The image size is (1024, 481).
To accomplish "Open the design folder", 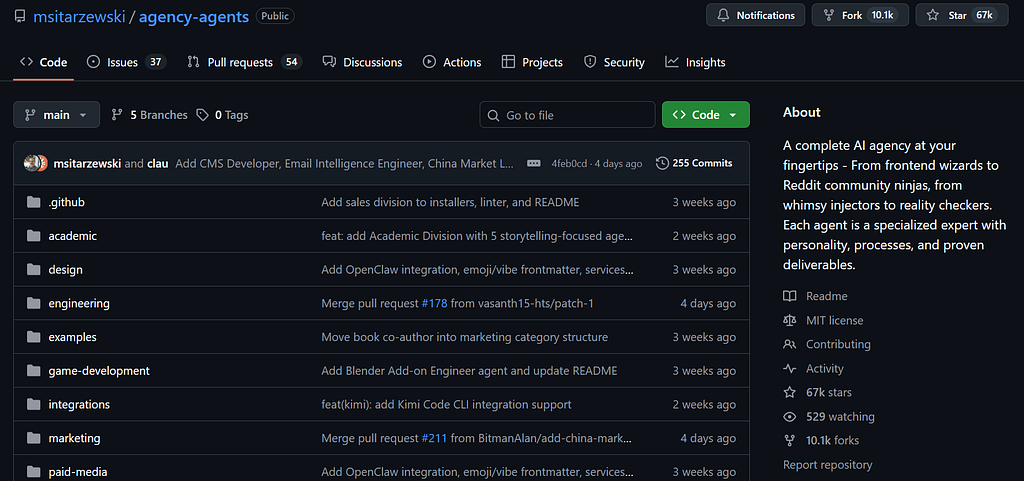I will coord(65,270).
